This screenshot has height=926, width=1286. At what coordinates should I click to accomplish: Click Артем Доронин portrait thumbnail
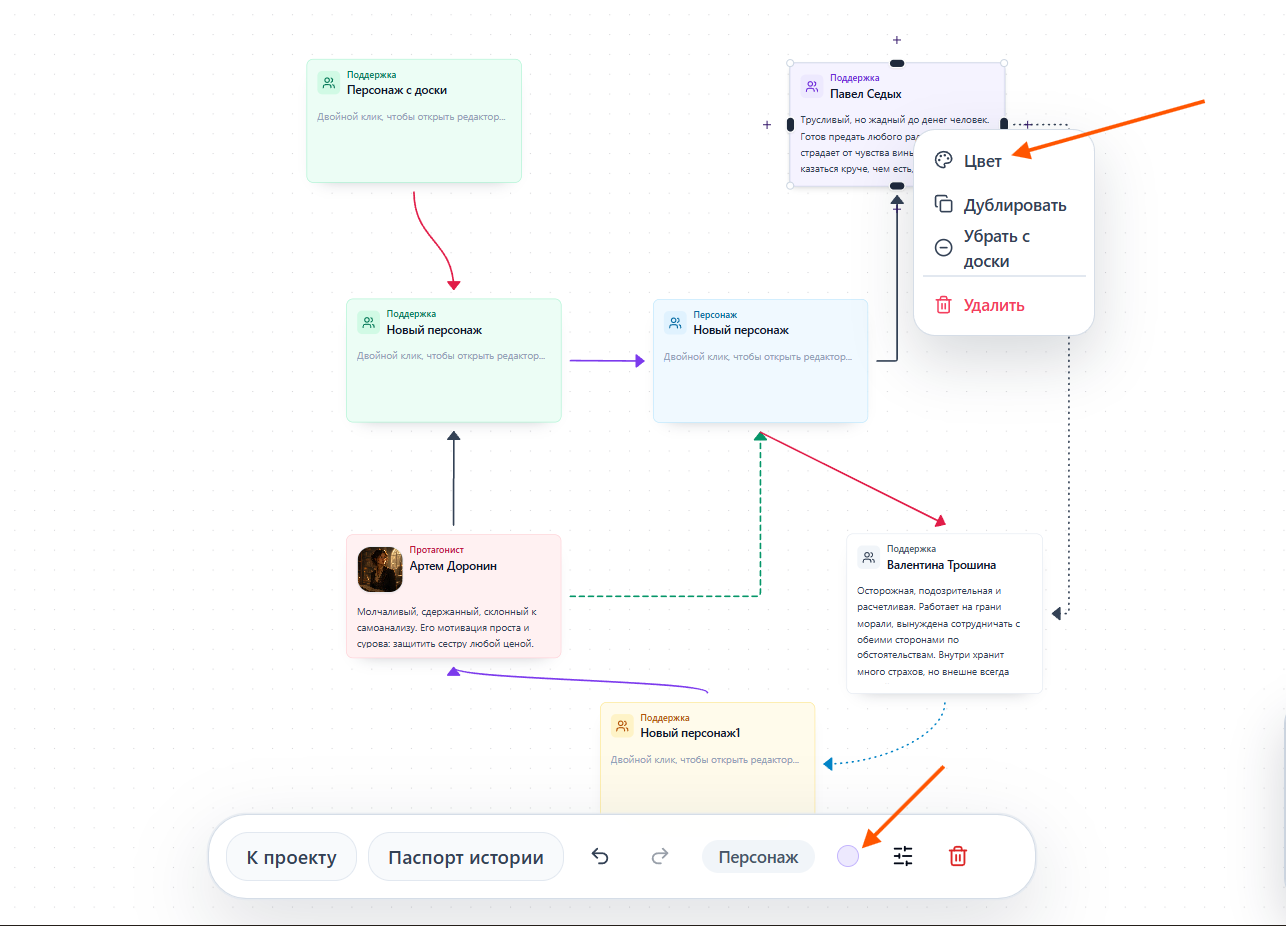(x=380, y=569)
